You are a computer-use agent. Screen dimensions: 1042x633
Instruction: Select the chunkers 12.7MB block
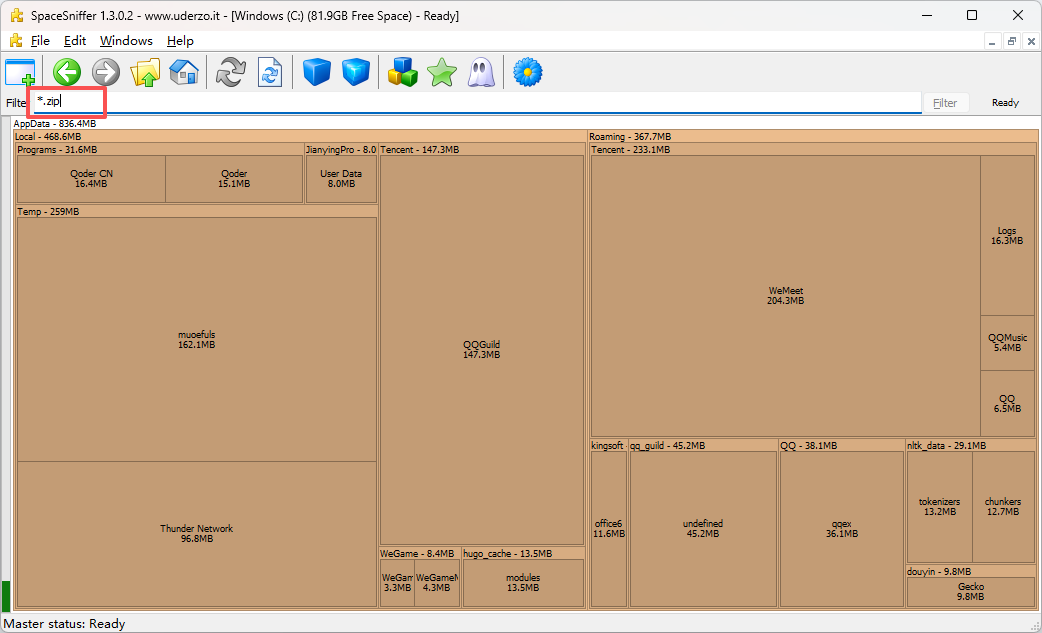1003,507
